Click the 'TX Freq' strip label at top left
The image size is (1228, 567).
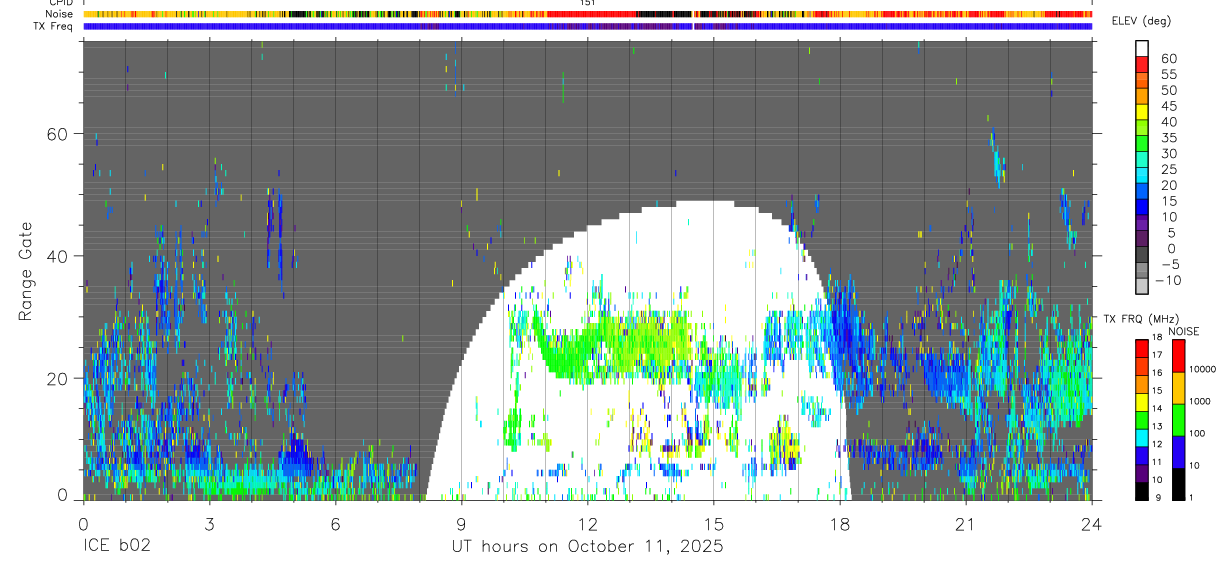point(51,26)
